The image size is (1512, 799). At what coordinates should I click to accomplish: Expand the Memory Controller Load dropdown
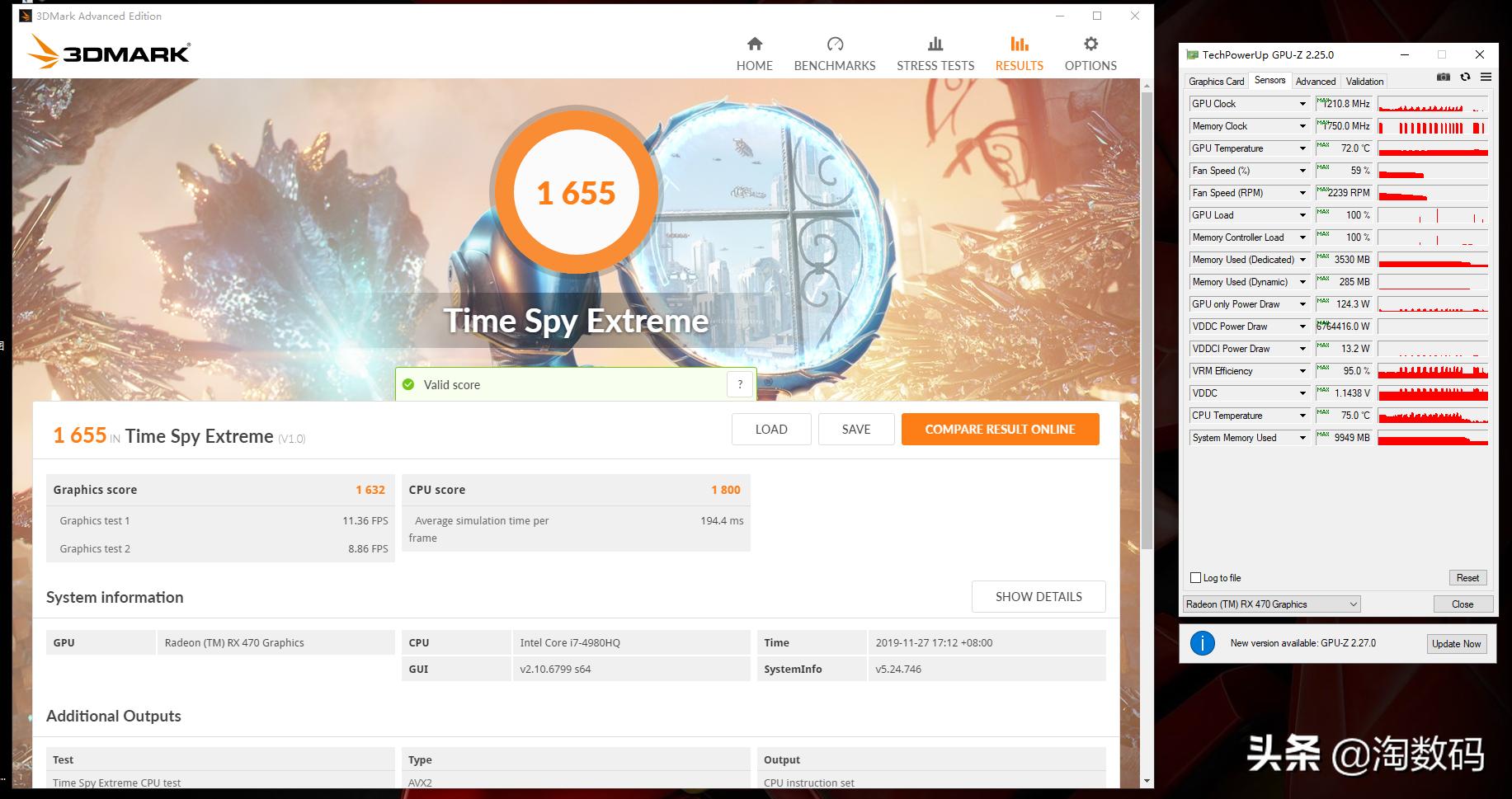(1302, 237)
